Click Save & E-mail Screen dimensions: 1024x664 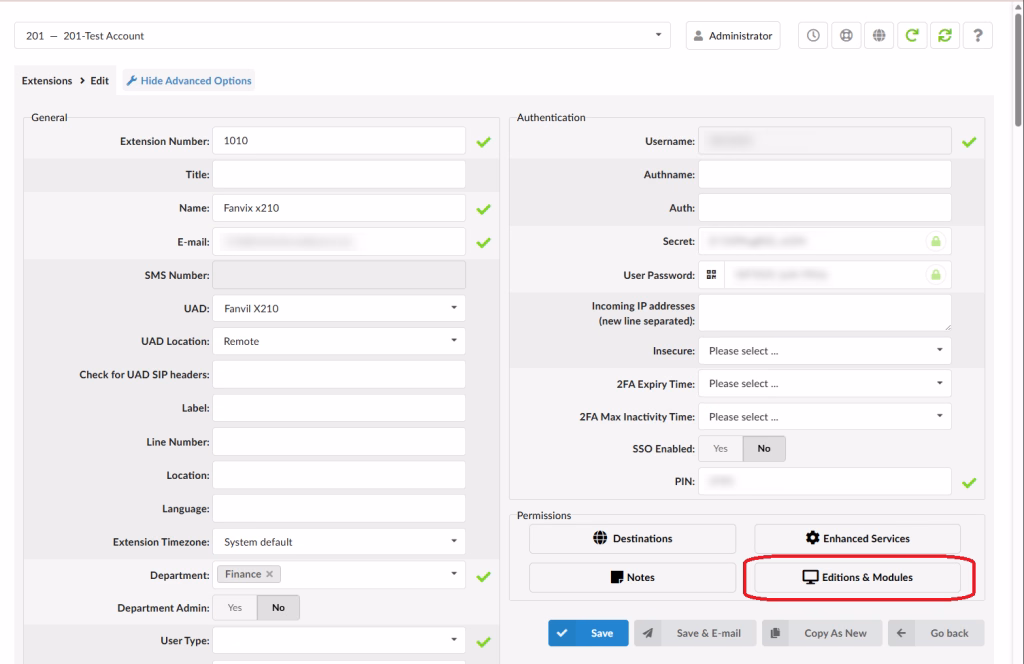point(695,633)
